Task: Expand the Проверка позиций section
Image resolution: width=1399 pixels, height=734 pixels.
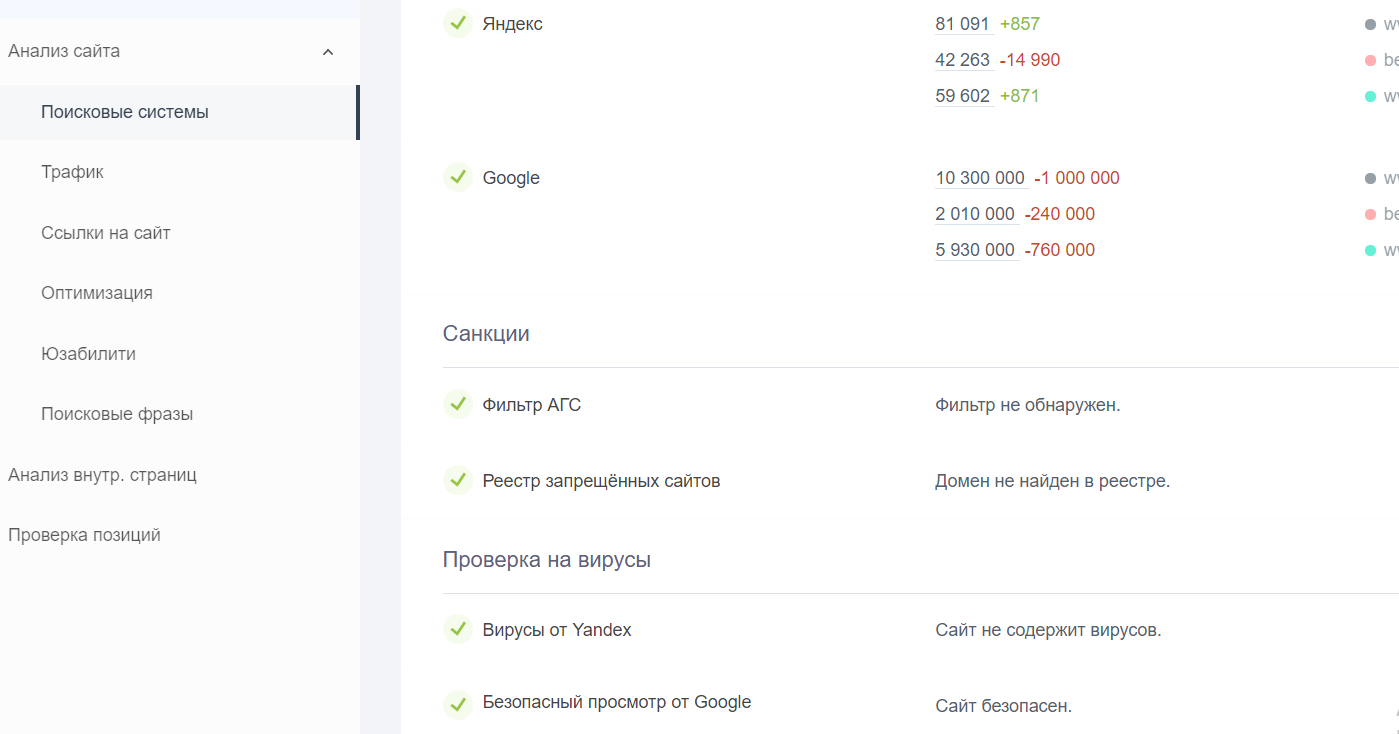Action: 83,534
